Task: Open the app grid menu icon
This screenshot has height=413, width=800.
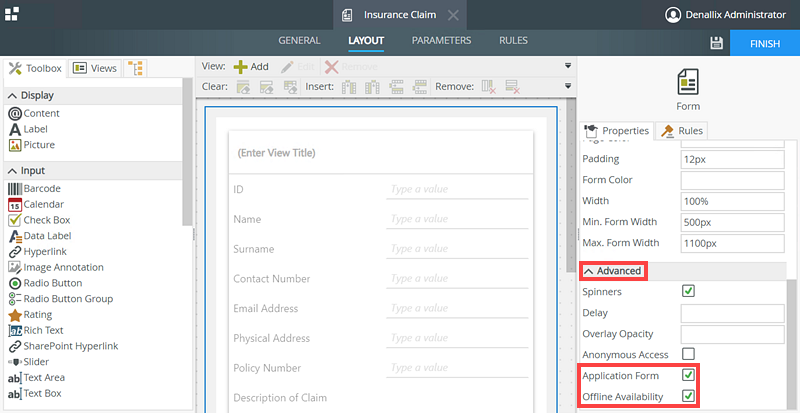Action: pos(11,14)
